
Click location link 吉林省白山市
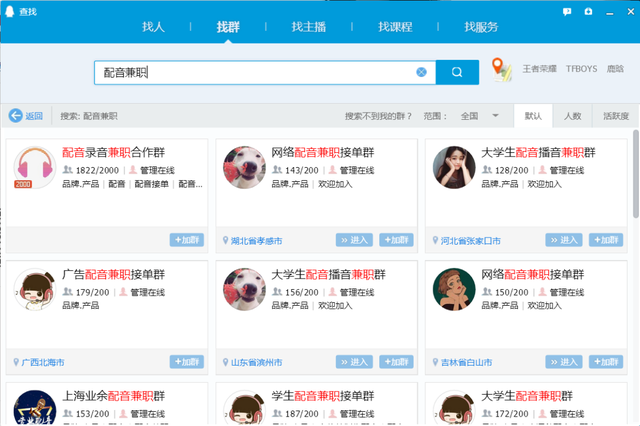(466, 362)
